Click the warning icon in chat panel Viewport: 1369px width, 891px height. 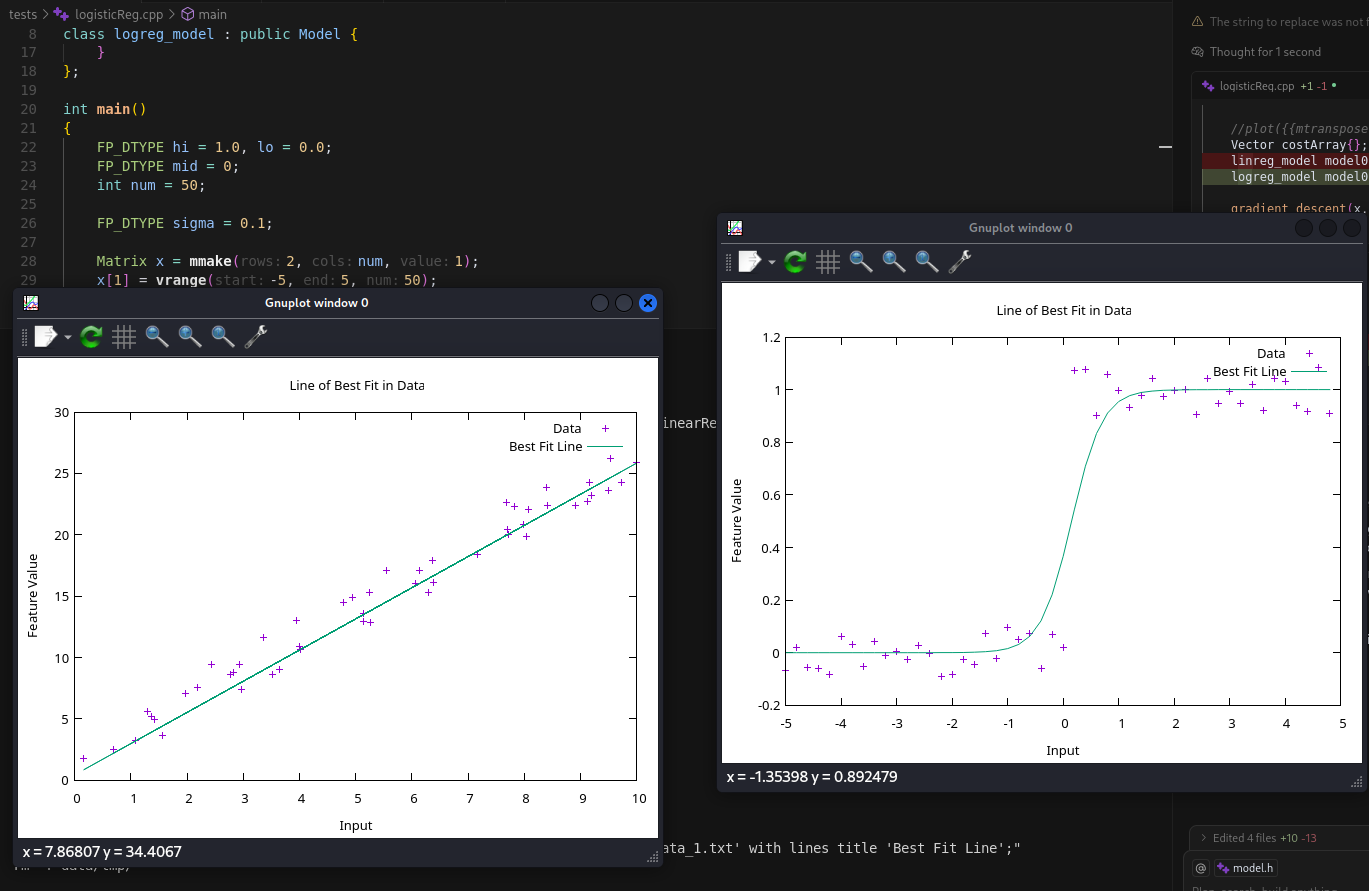[x=1197, y=21]
